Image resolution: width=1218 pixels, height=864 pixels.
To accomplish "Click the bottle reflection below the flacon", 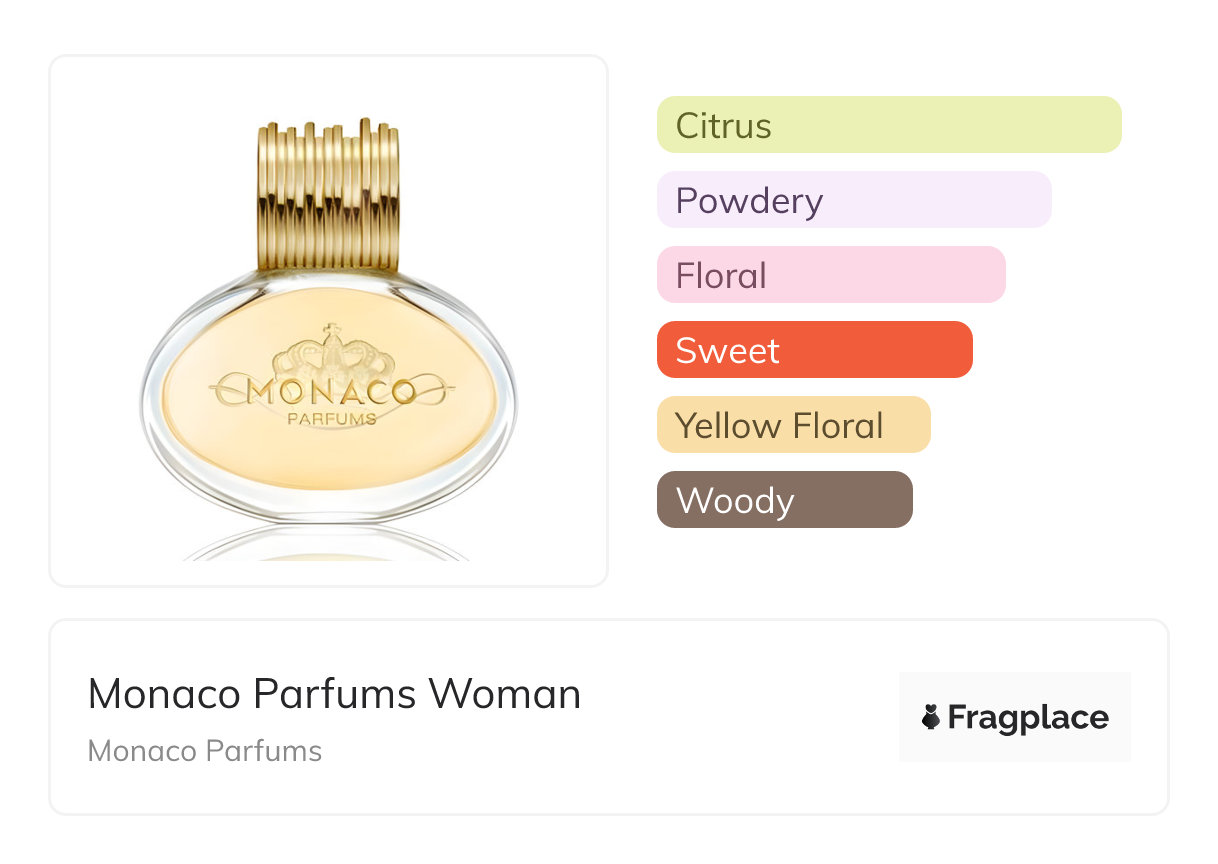I will [x=328, y=543].
